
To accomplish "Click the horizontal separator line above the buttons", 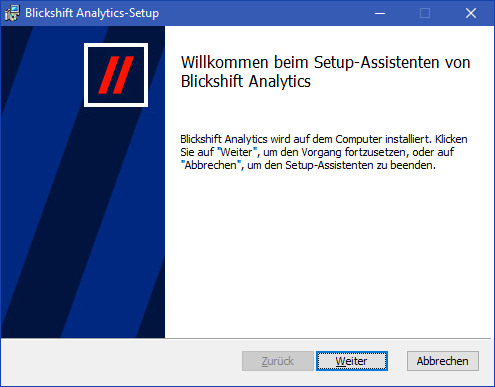I will click(246, 339).
